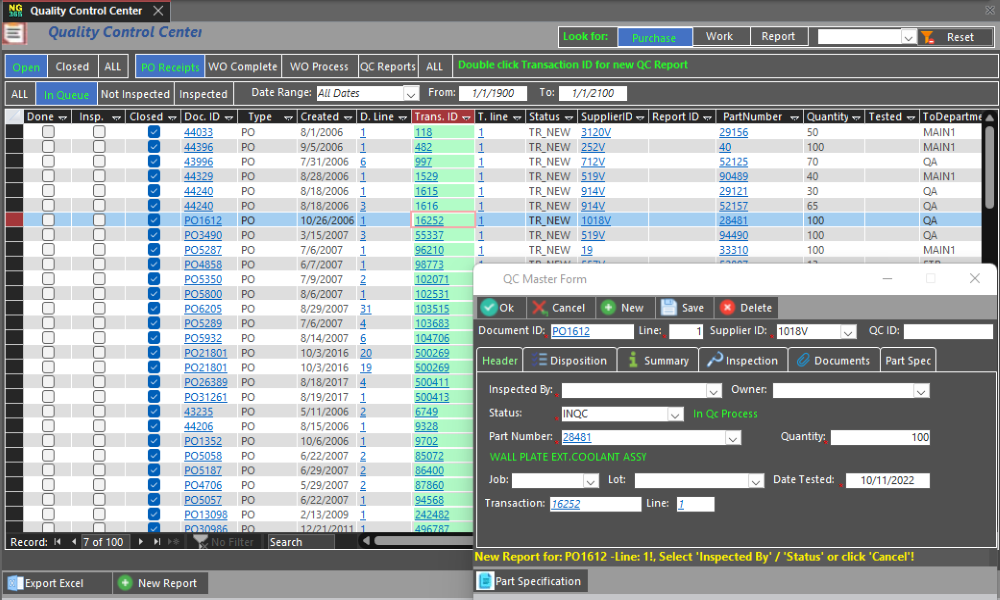Click the red Cancel X icon

[540, 308]
